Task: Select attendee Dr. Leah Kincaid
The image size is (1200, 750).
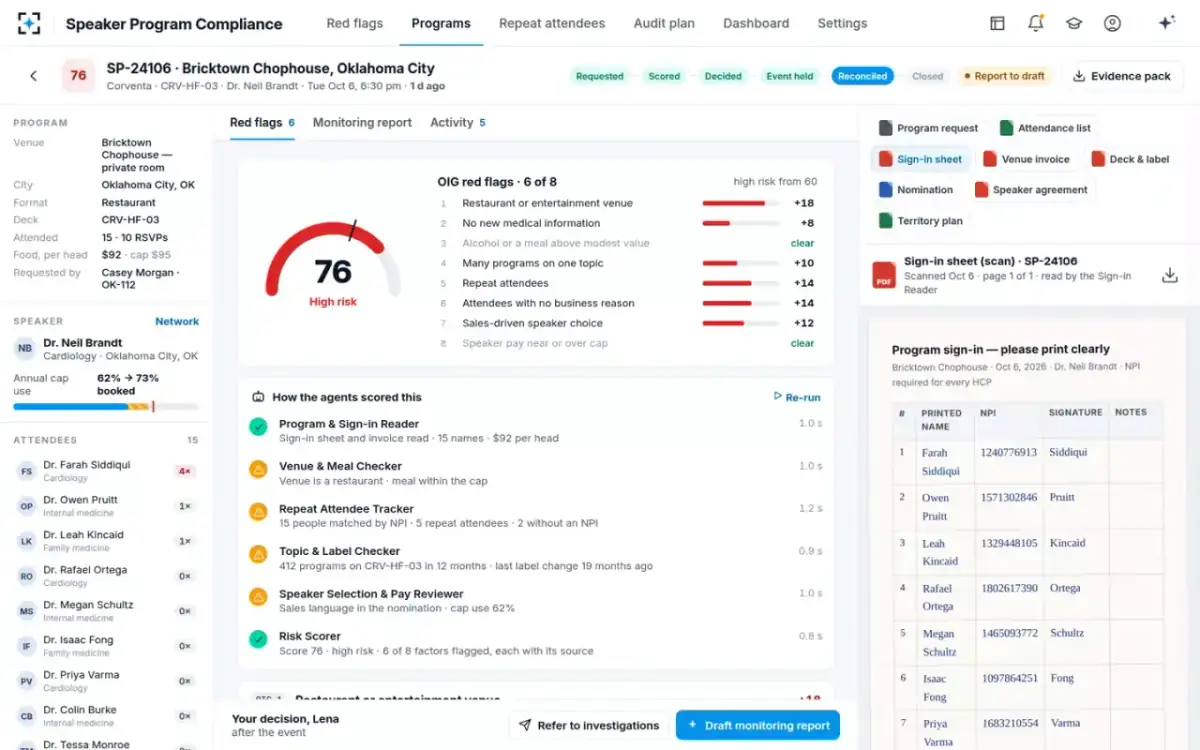Action: pos(106,540)
